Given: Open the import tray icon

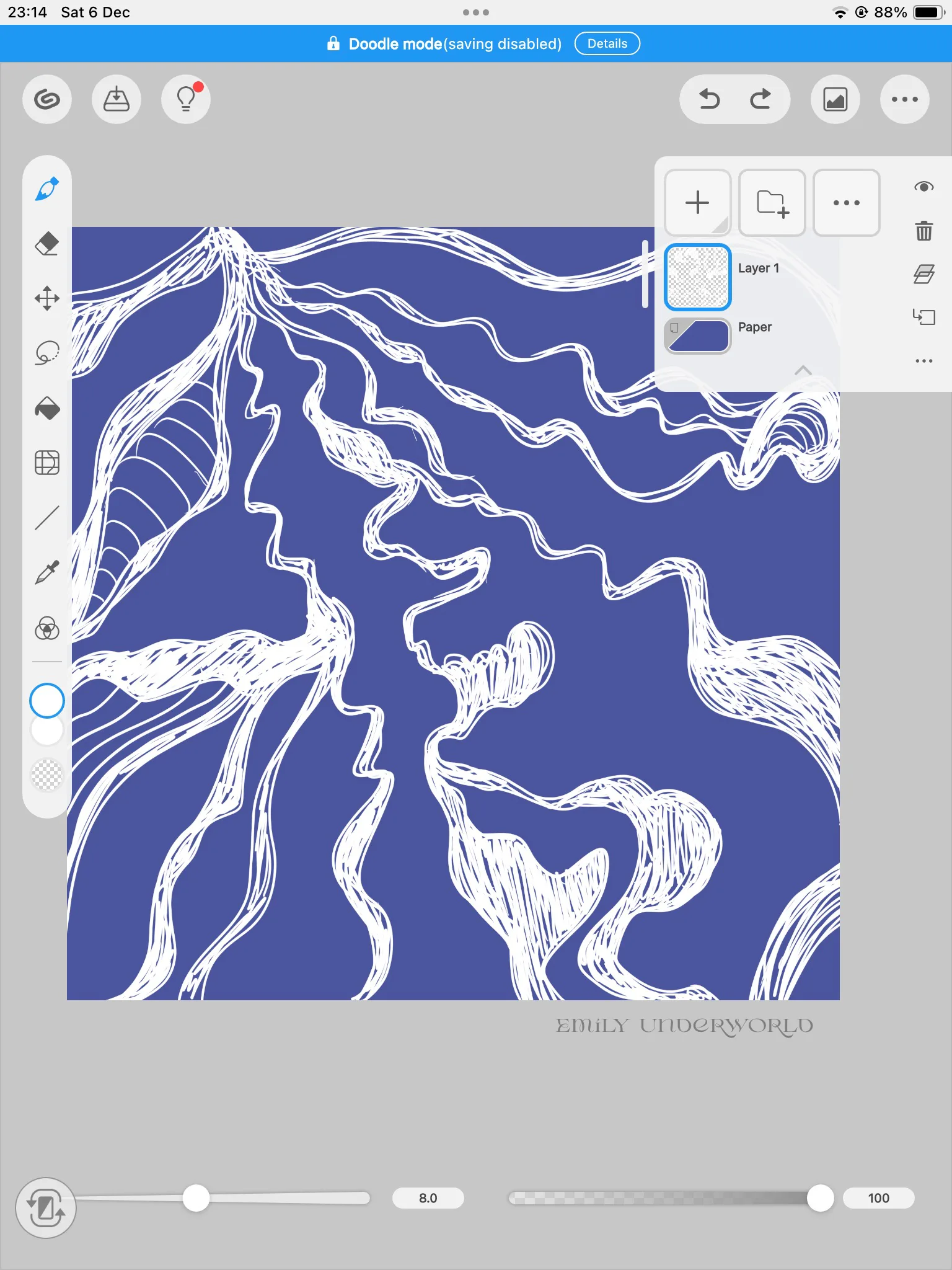Looking at the screenshot, I should pyautogui.click(x=117, y=99).
